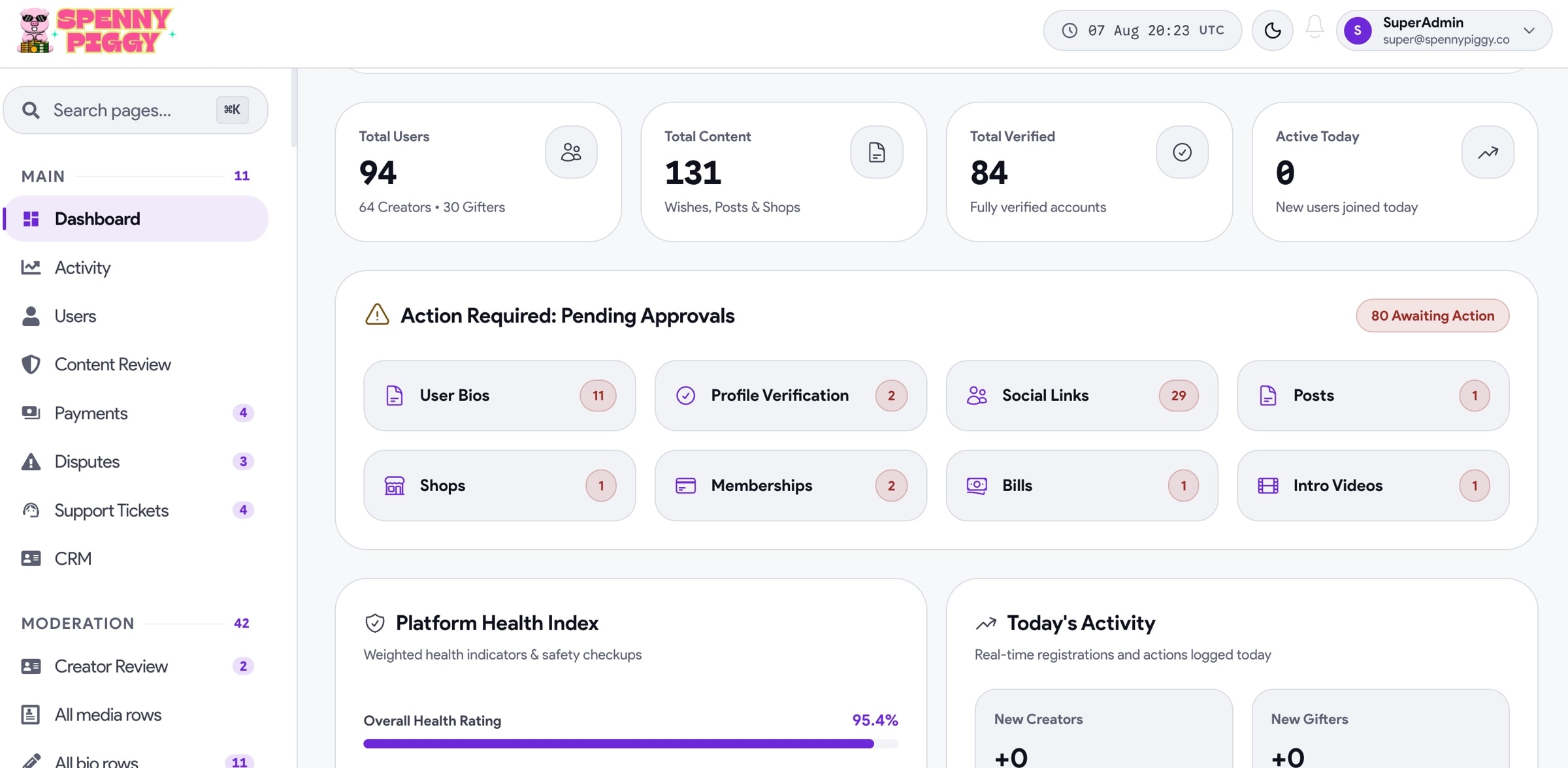Click the Total Users count 94
Viewport: 1568px width, 768px height.
pos(378,172)
